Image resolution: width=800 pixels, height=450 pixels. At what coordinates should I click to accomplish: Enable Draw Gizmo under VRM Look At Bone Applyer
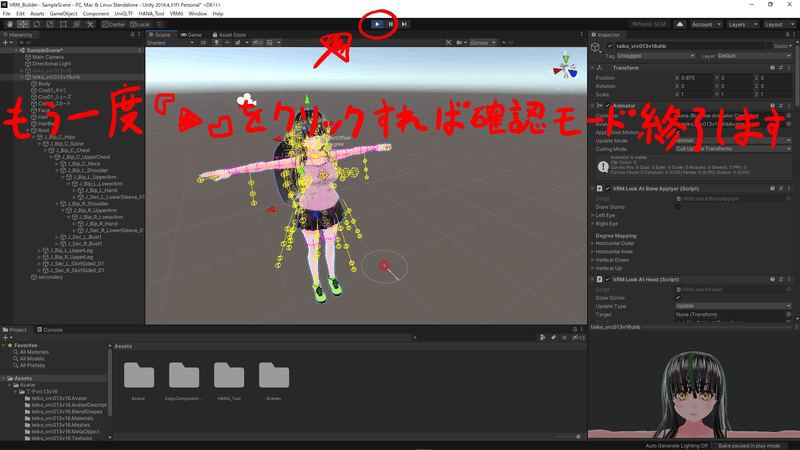pos(678,207)
